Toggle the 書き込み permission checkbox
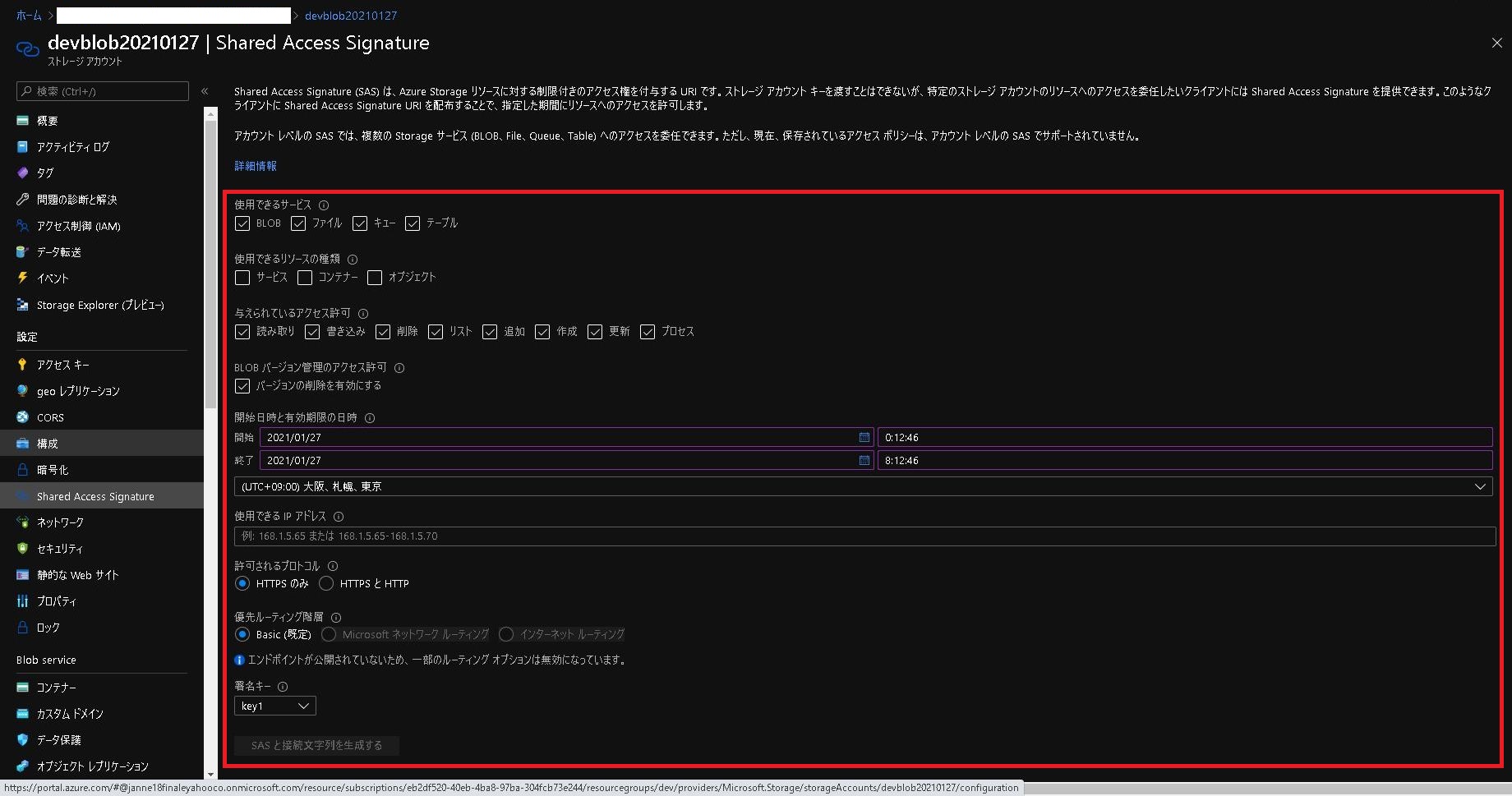 click(312, 332)
